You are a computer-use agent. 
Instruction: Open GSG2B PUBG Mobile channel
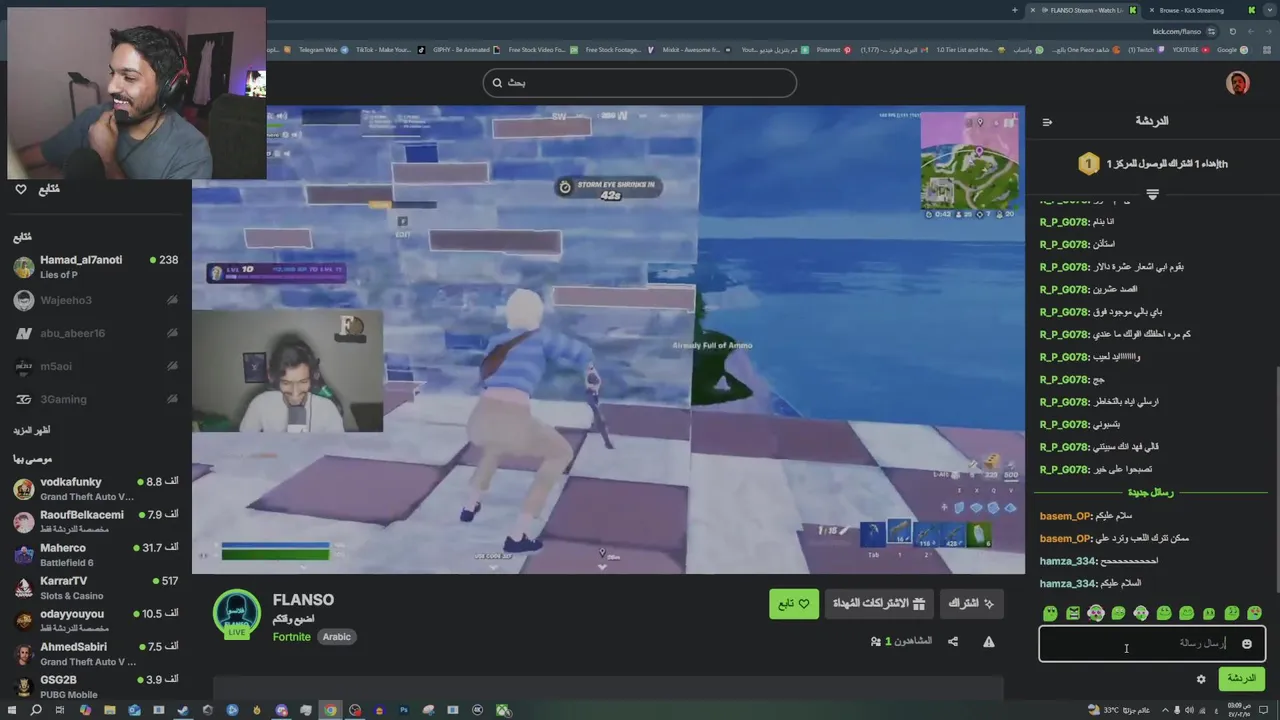(95, 687)
